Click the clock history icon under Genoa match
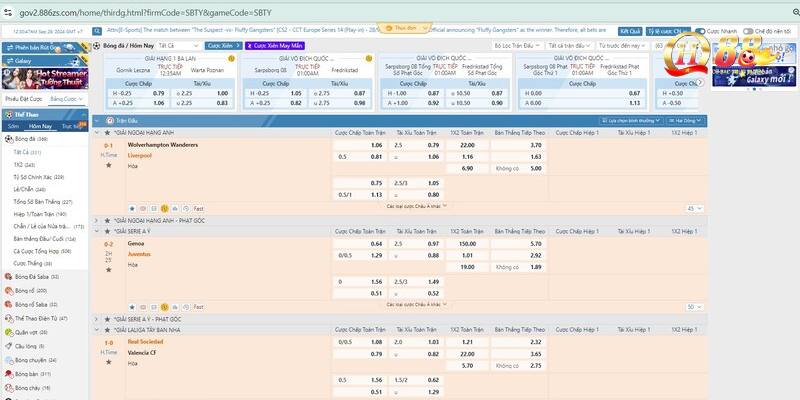Viewport: 800px width, 400px height. (x=186, y=307)
